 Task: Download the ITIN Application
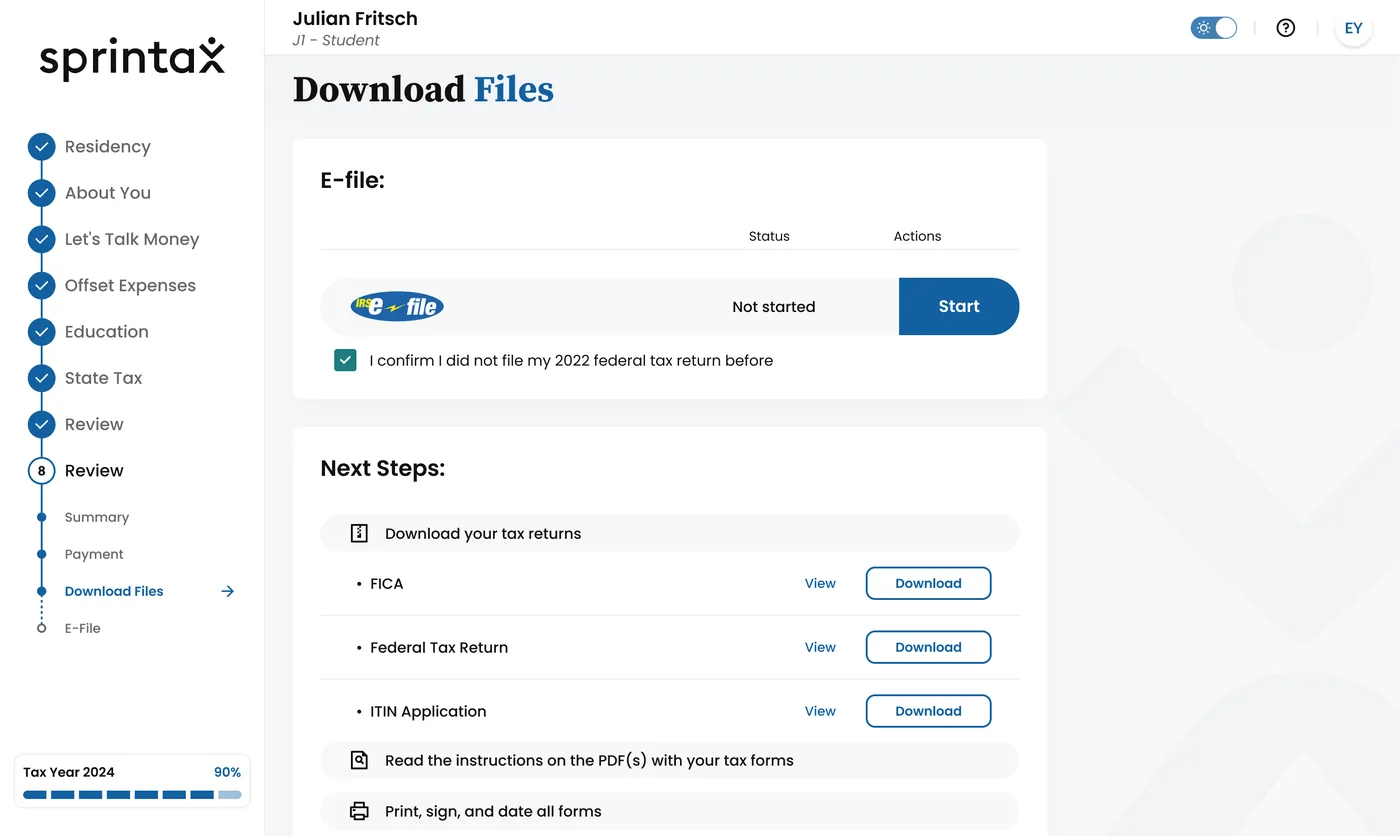[x=928, y=711]
